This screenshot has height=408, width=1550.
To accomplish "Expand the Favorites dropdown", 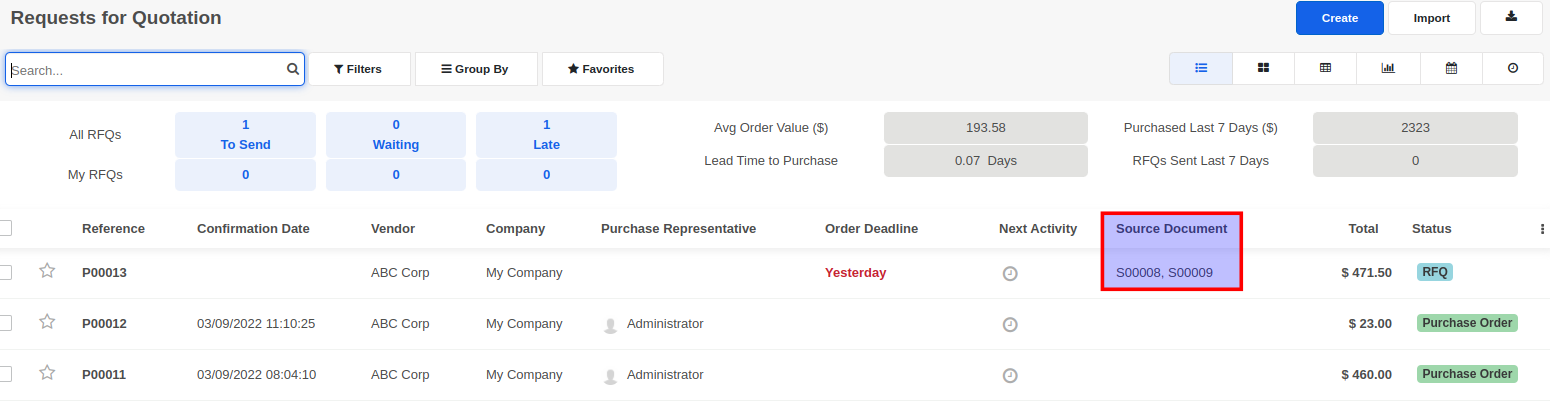I will [x=602, y=69].
